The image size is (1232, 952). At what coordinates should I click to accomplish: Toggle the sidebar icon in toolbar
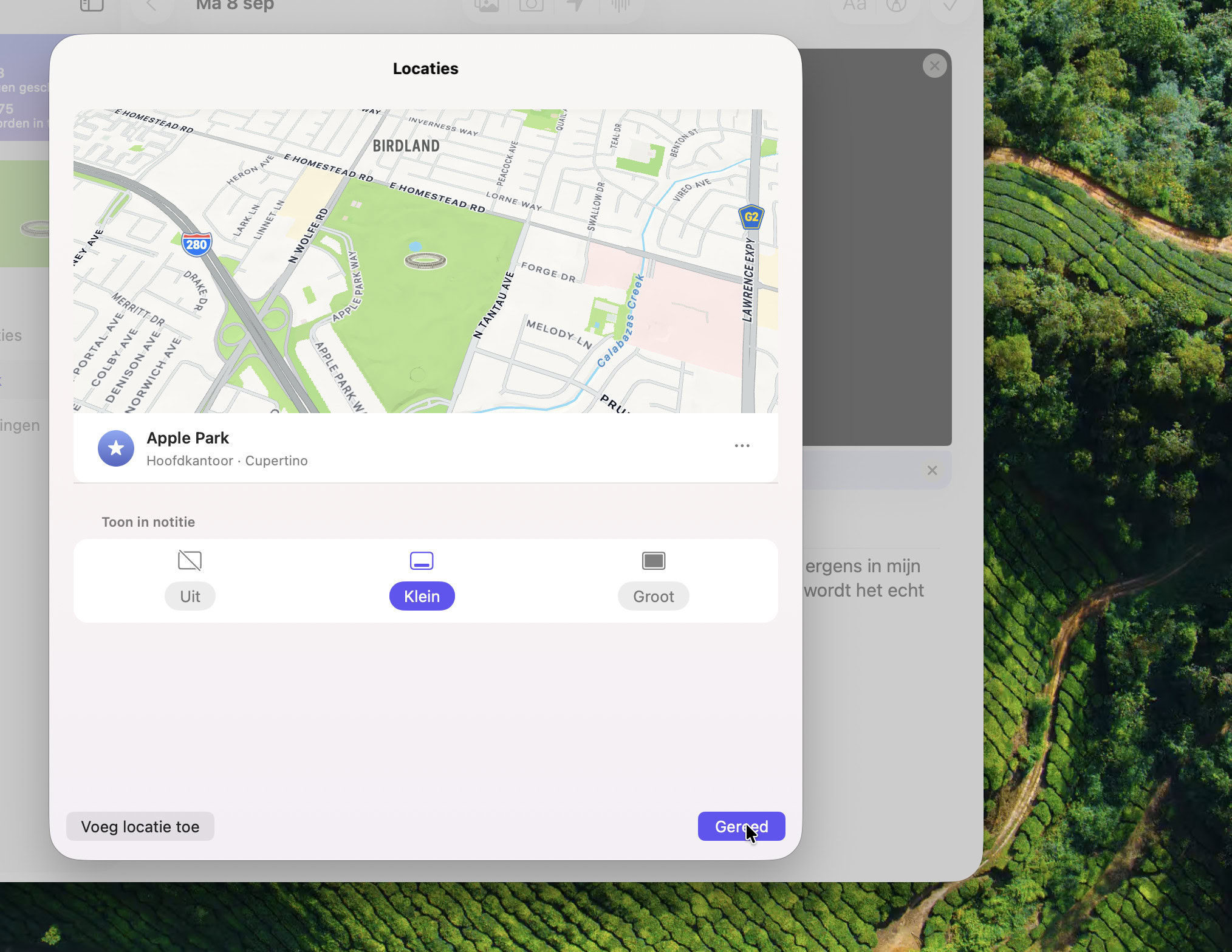coord(92,5)
